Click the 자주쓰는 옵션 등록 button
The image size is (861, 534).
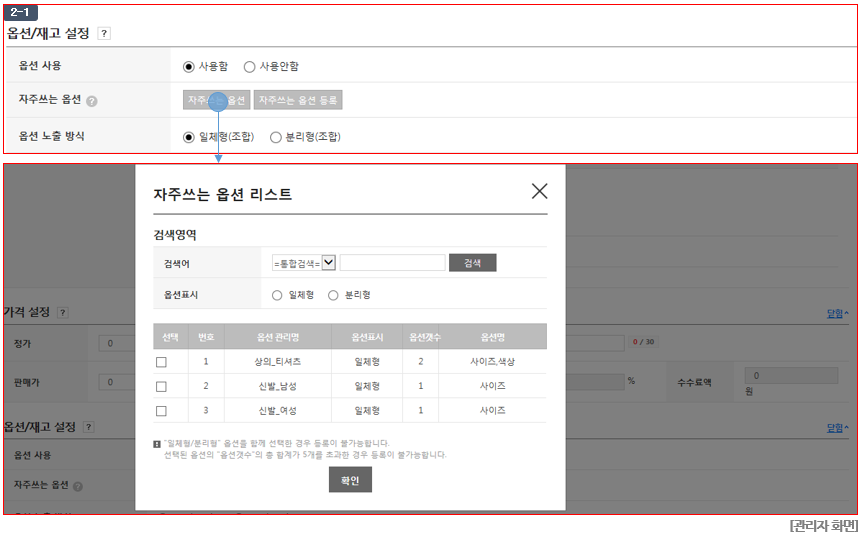(298, 100)
